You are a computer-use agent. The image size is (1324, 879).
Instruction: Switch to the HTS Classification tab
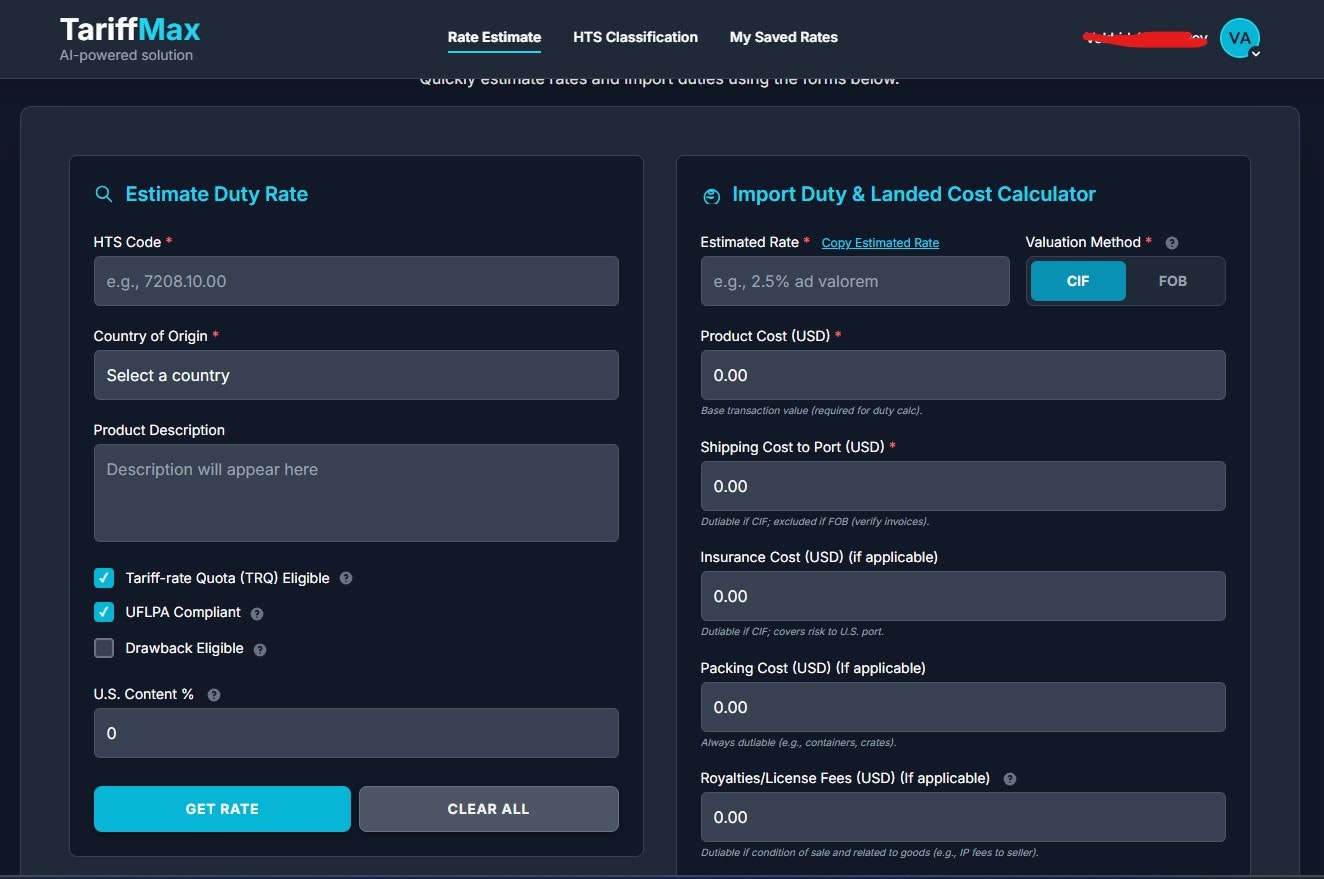635,37
